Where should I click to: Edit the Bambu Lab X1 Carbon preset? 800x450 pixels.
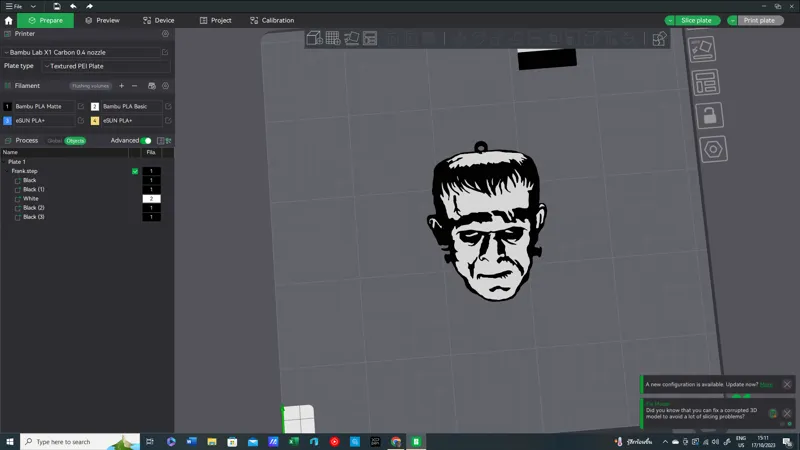point(165,52)
